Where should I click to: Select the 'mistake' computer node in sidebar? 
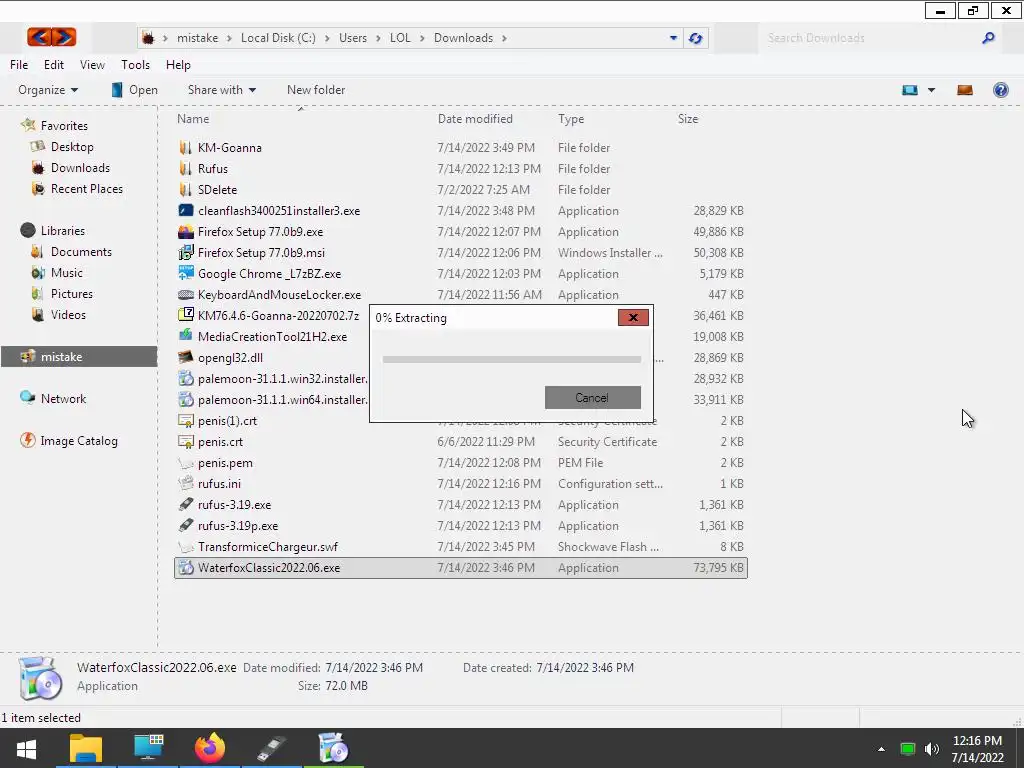click(78, 357)
